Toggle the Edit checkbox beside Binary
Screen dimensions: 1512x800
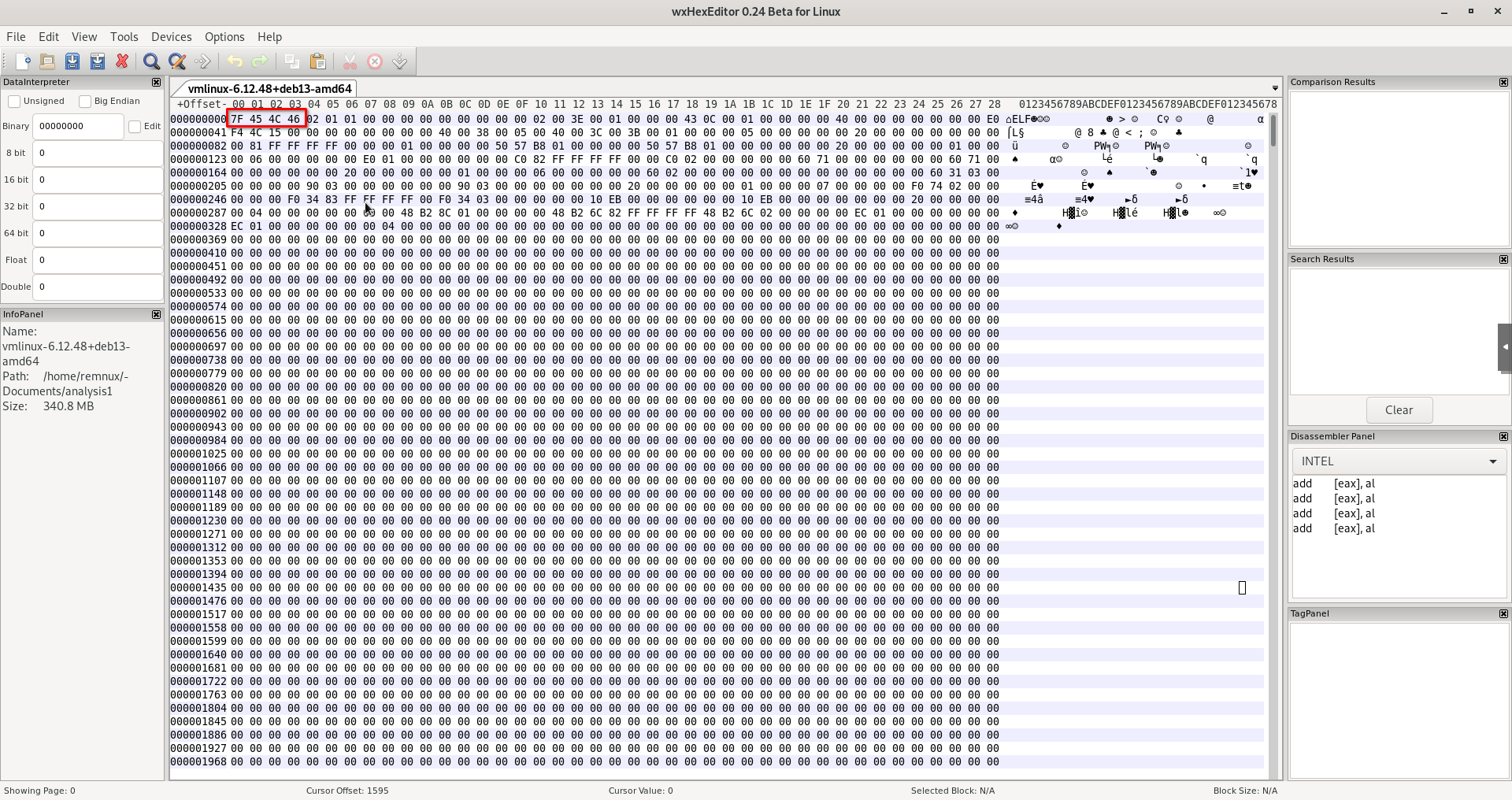pyautogui.click(x=135, y=127)
